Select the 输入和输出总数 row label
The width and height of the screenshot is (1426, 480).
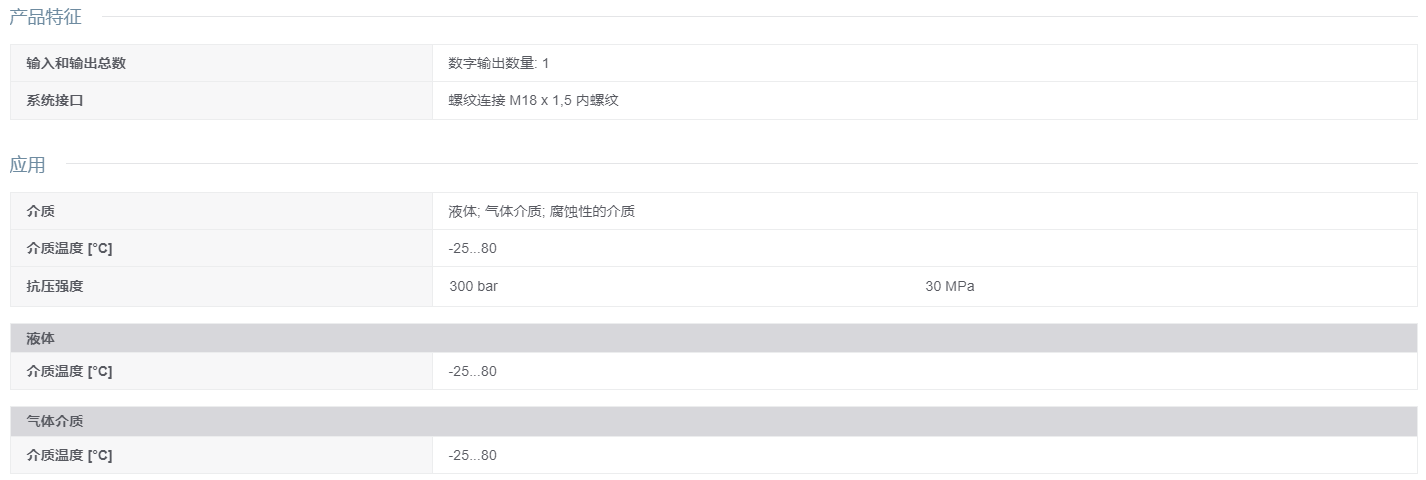click(x=76, y=63)
